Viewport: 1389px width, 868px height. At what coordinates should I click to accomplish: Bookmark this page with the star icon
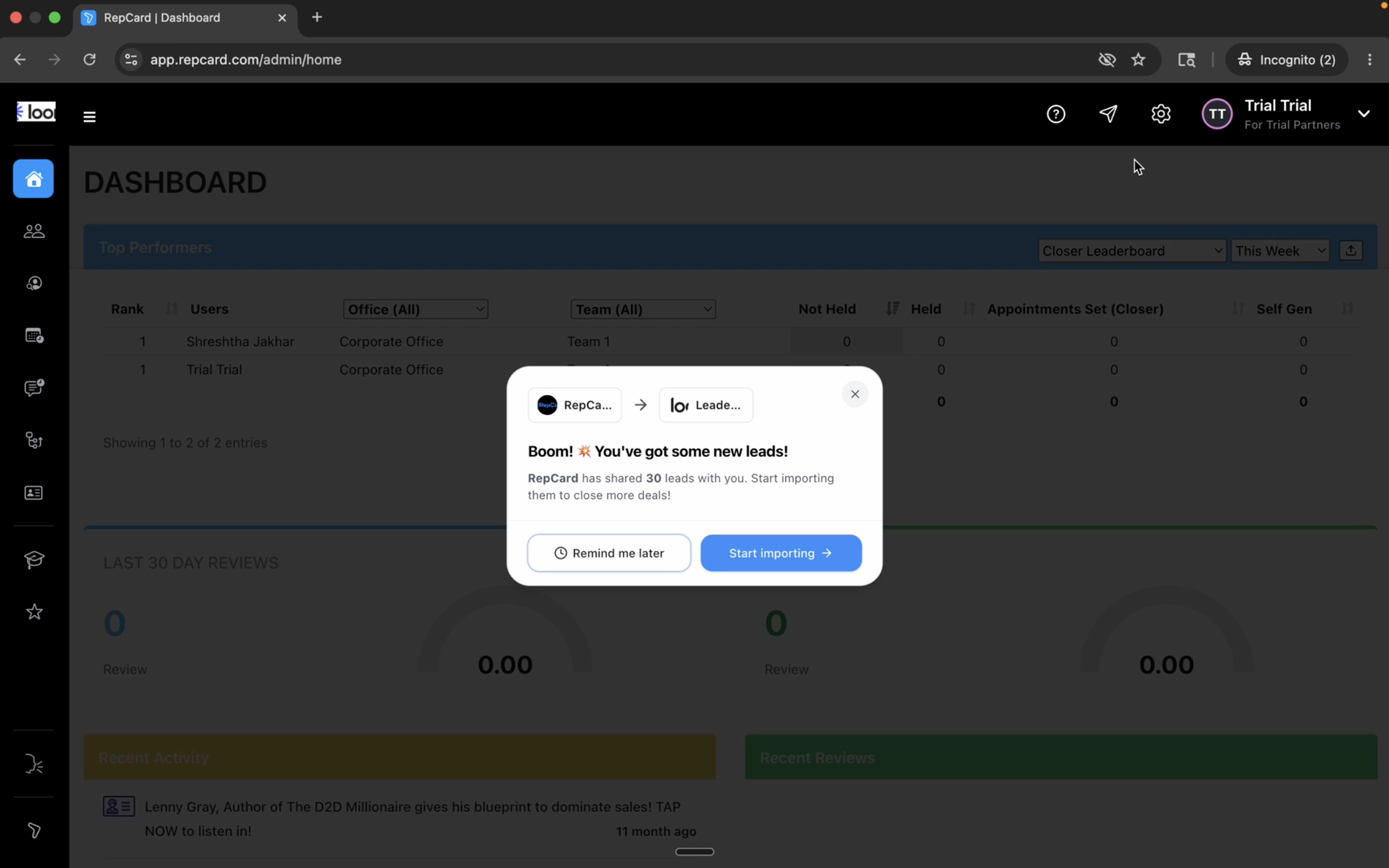tap(1138, 60)
